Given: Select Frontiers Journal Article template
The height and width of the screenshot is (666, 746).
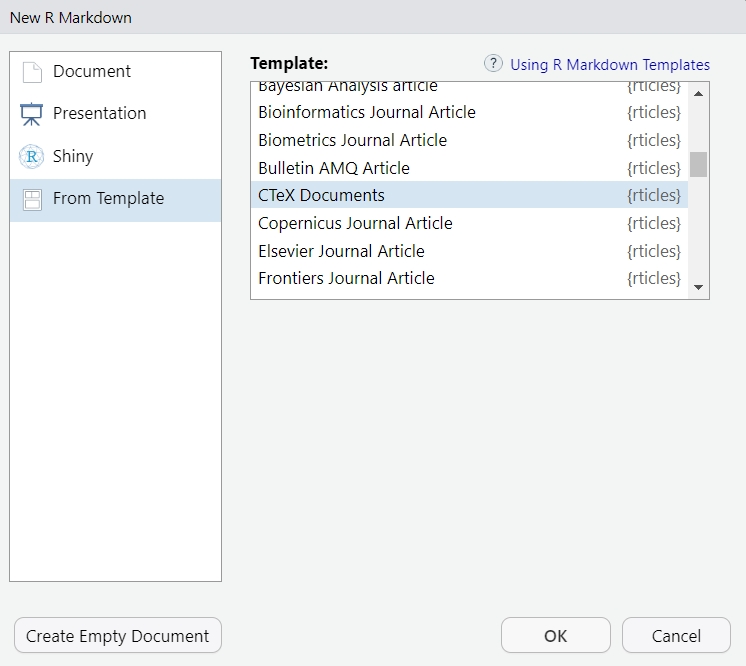Looking at the screenshot, I should [x=469, y=278].
